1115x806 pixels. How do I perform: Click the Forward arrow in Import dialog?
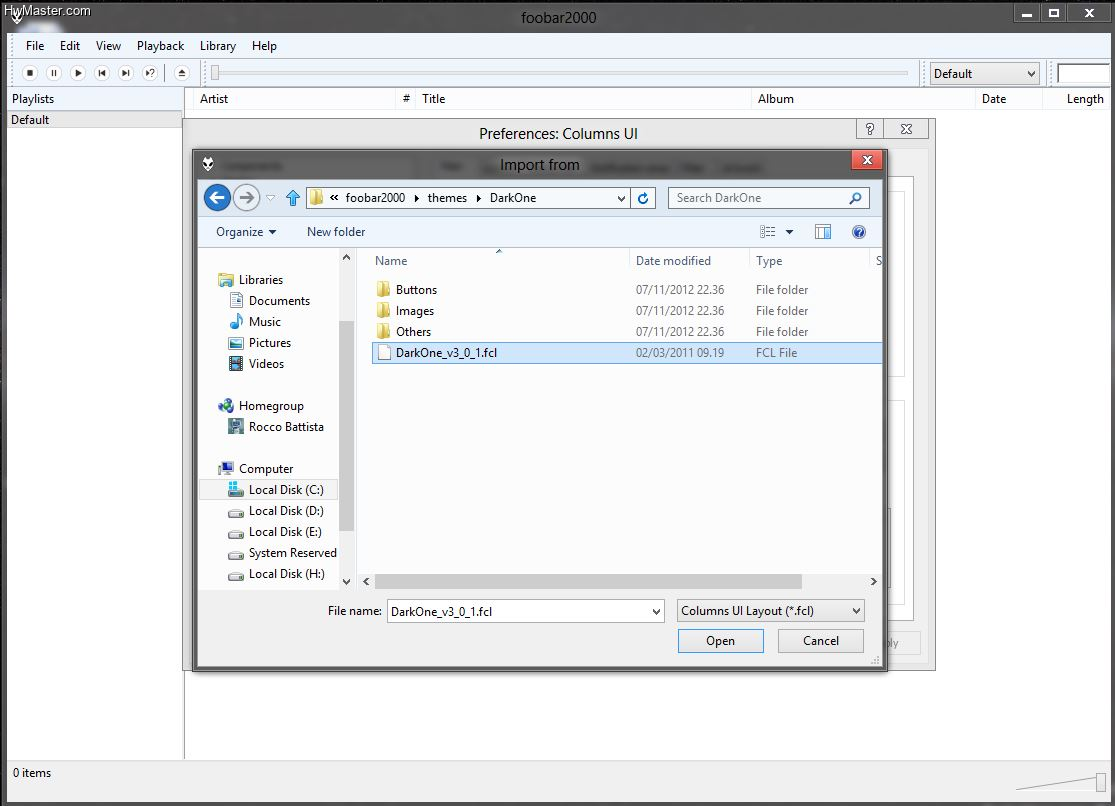pyautogui.click(x=246, y=198)
